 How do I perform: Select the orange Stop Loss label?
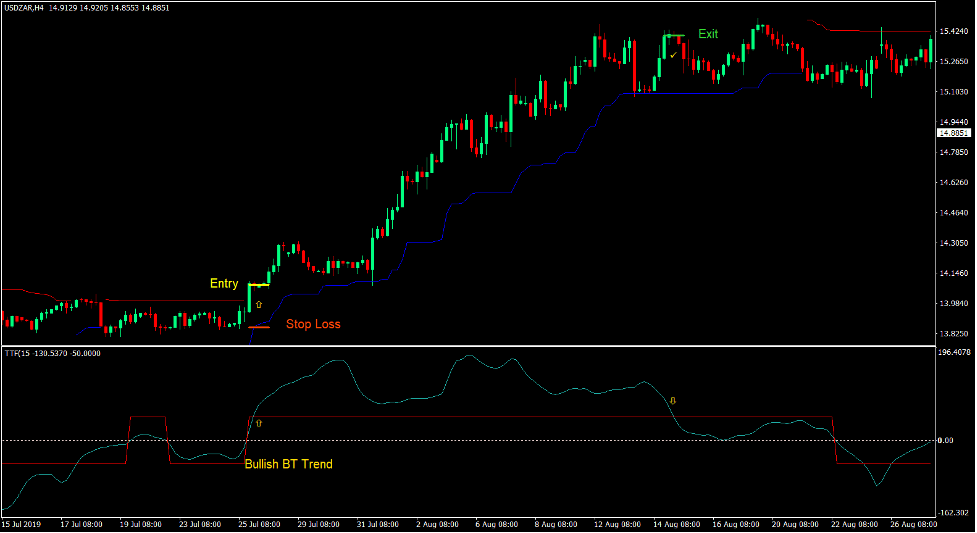coord(313,324)
